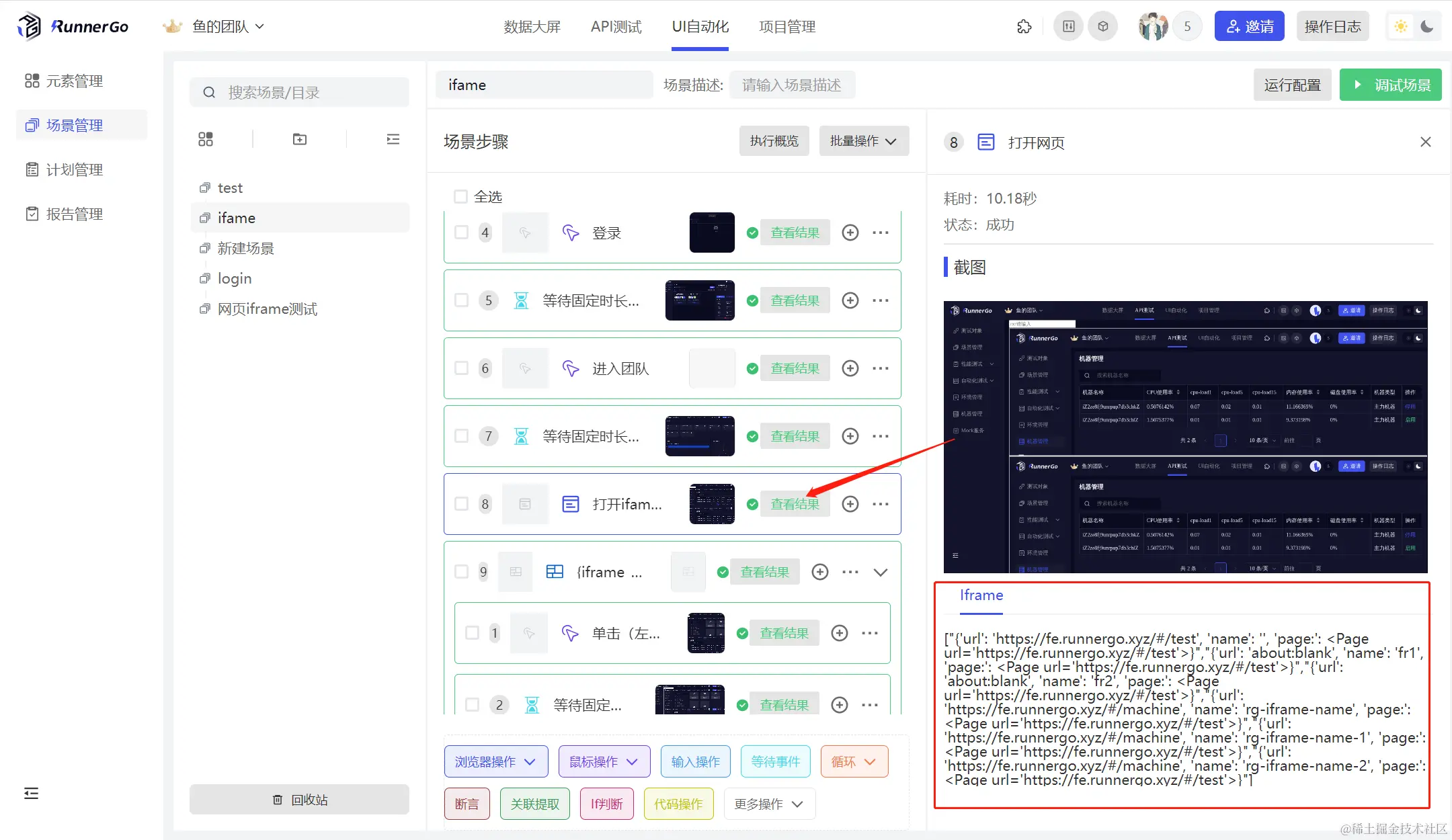
Task: Click the step 5 screenshot thumbnail
Action: [700, 300]
